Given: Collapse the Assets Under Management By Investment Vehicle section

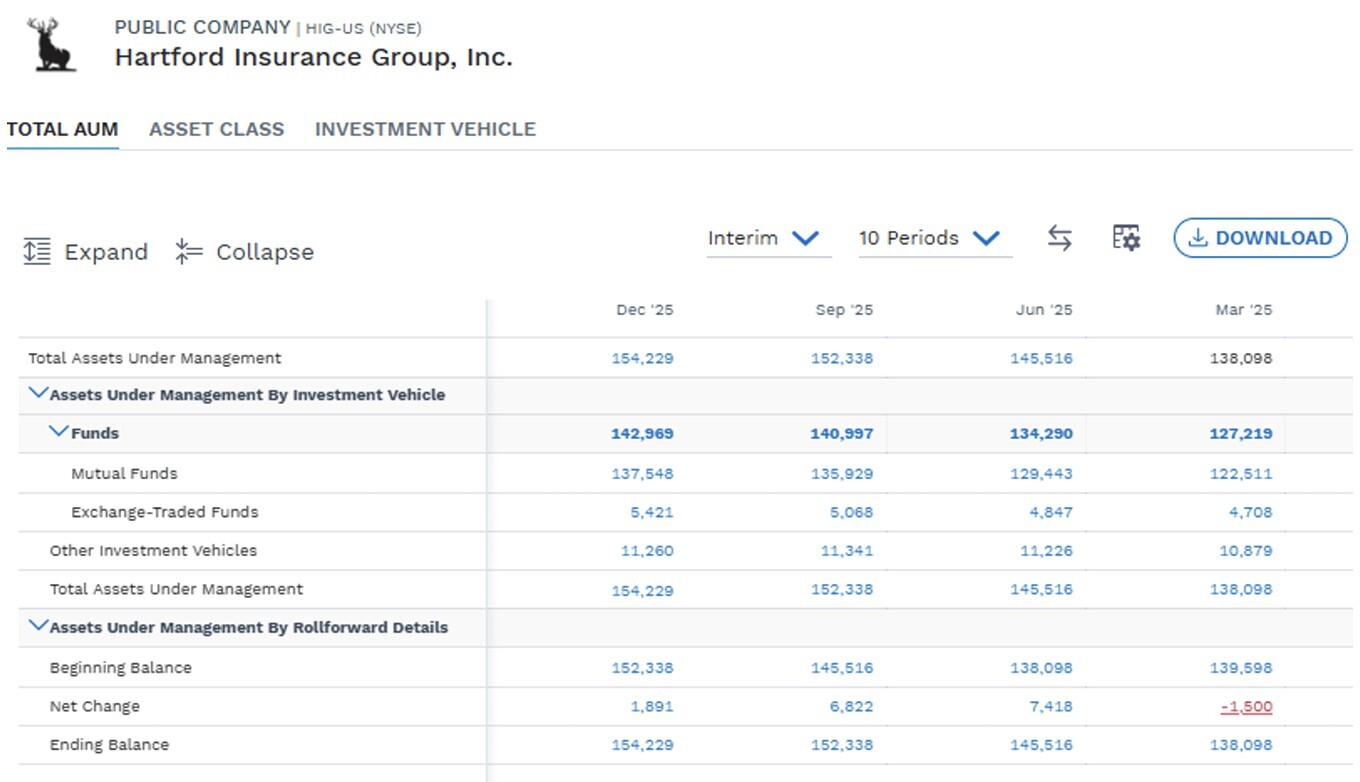Looking at the screenshot, I should click(x=39, y=393).
